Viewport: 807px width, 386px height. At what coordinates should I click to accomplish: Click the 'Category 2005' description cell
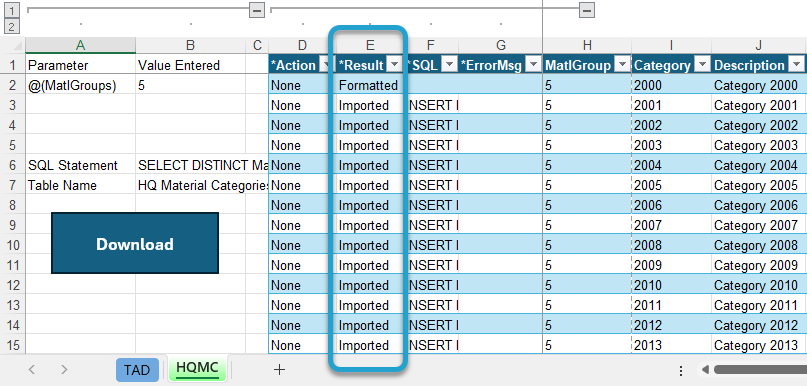[759, 185]
